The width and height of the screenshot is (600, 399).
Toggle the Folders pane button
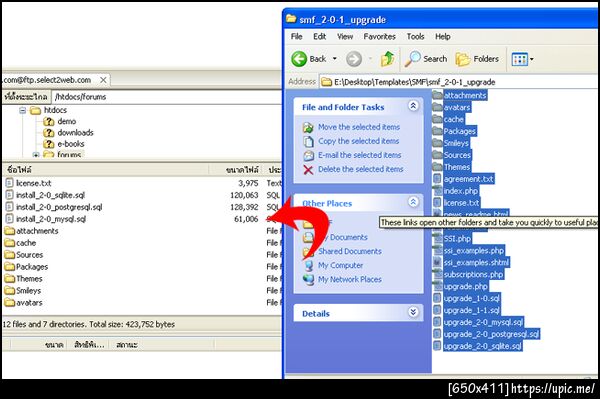coord(477,59)
